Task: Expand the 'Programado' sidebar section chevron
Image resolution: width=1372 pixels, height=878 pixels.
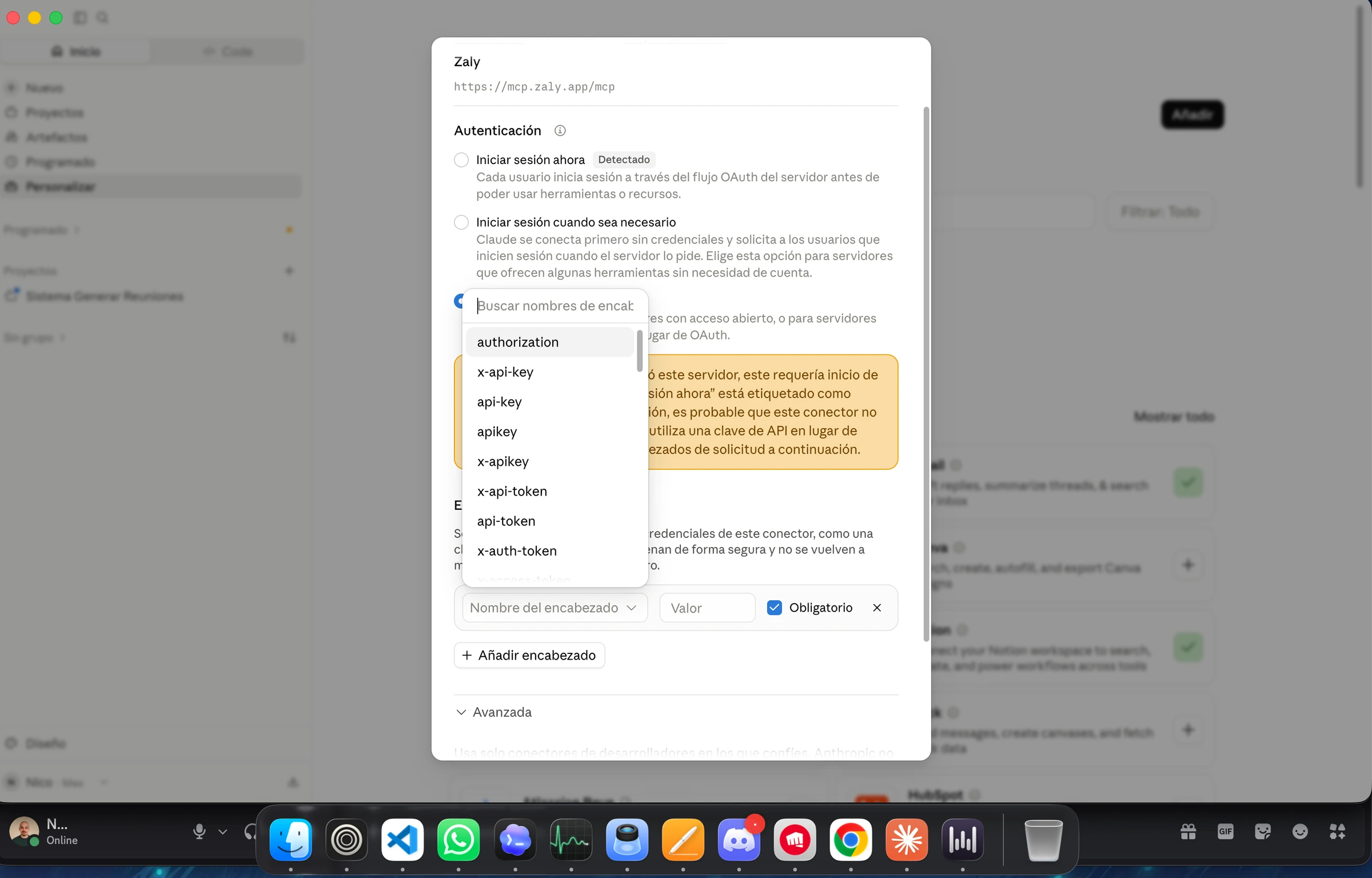Action: pos(77,230)
